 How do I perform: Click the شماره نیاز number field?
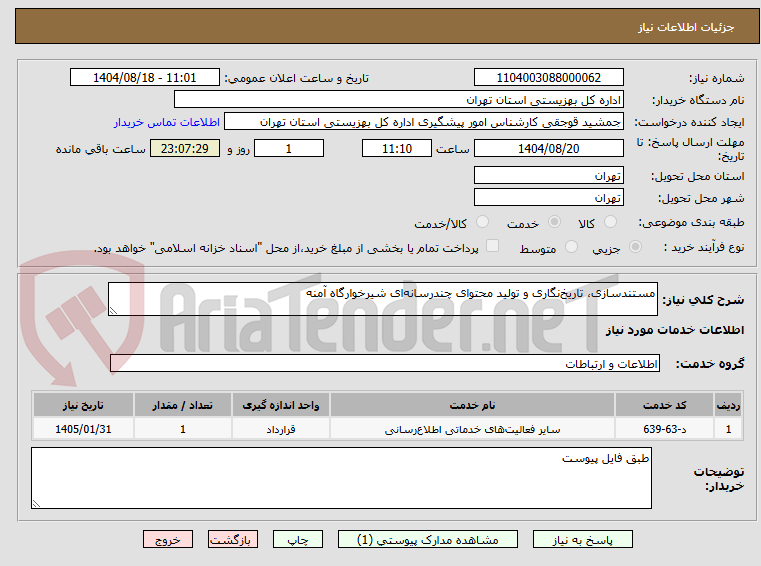pyautogui.click(x=548, y=78)
